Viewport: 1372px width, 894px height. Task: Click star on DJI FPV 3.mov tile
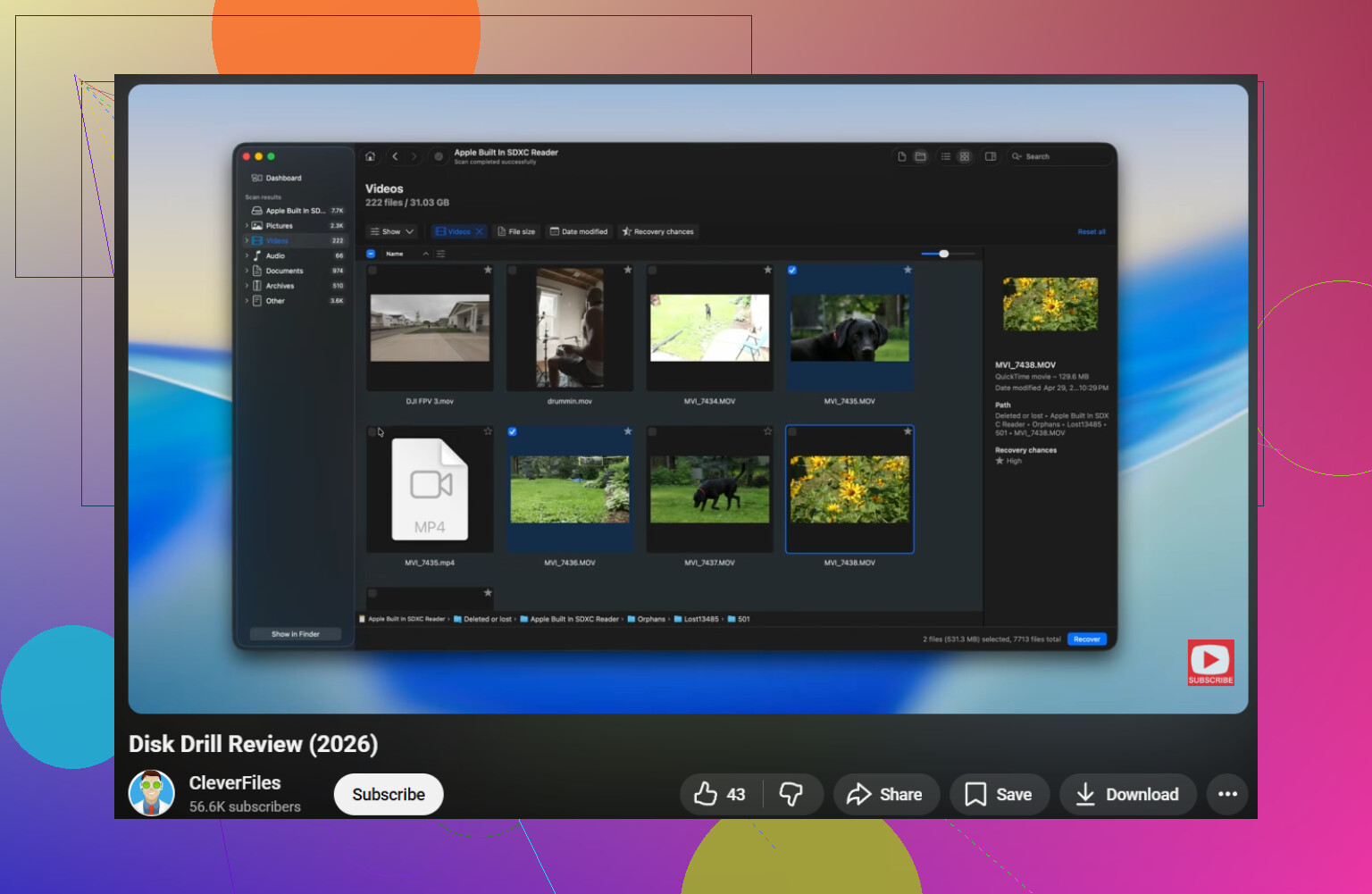(488, 270)
